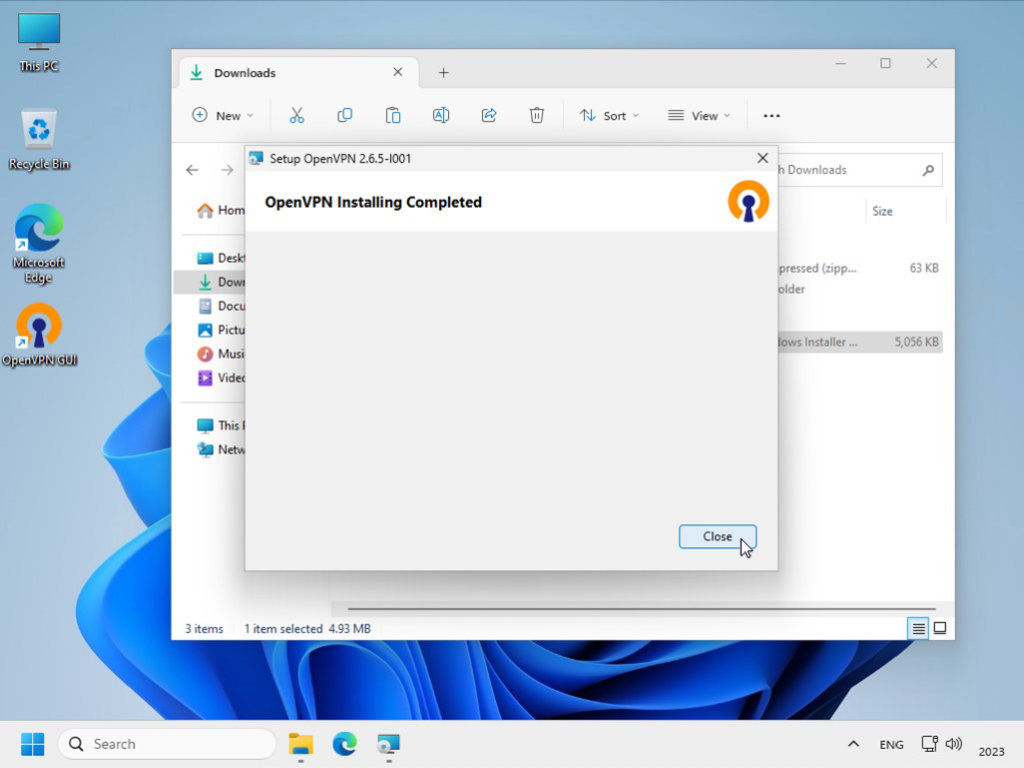Select the Downloads tab in File Explorer
Viewport: 1024px width, 768px height.
pos(297,72)
